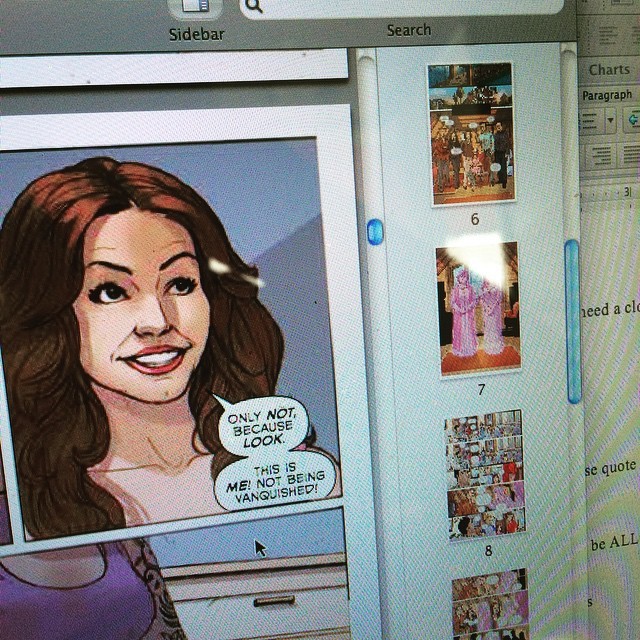Click the "This is me! Not being vanquished!" bubble
Screen dimensions: 640x640
pos(276,482)
